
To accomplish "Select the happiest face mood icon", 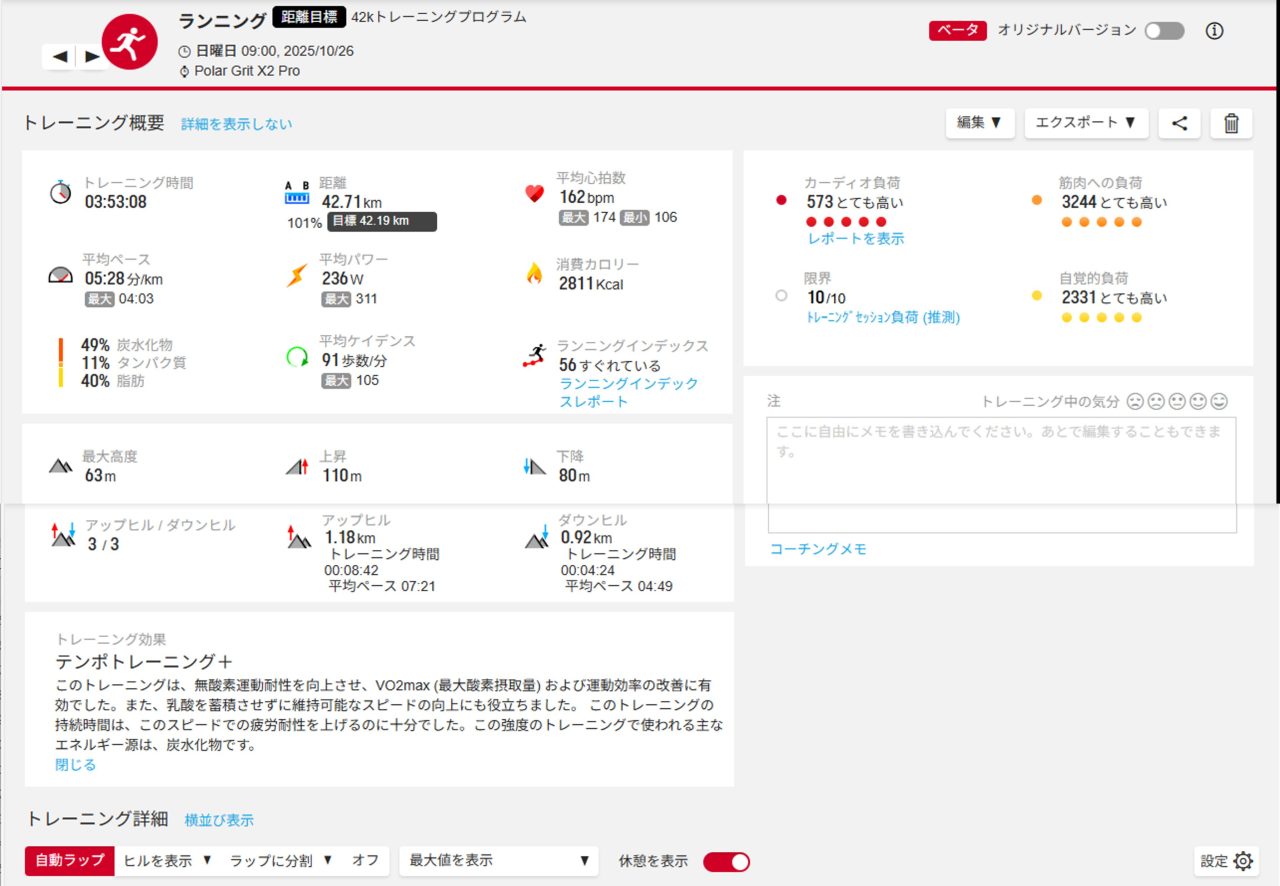I will (x=1218, y=401).
